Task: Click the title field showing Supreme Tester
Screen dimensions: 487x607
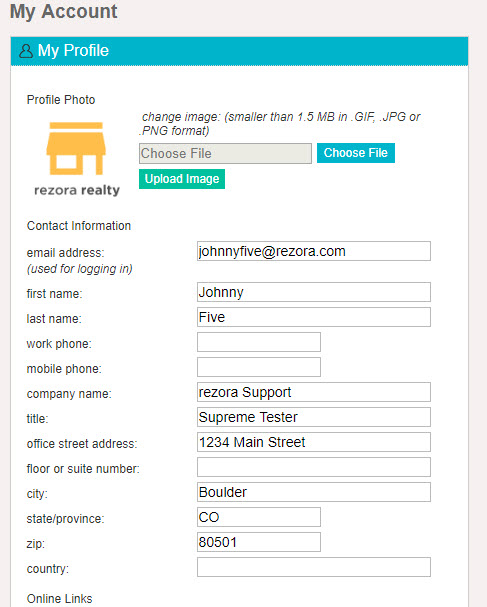Action: 314,417
